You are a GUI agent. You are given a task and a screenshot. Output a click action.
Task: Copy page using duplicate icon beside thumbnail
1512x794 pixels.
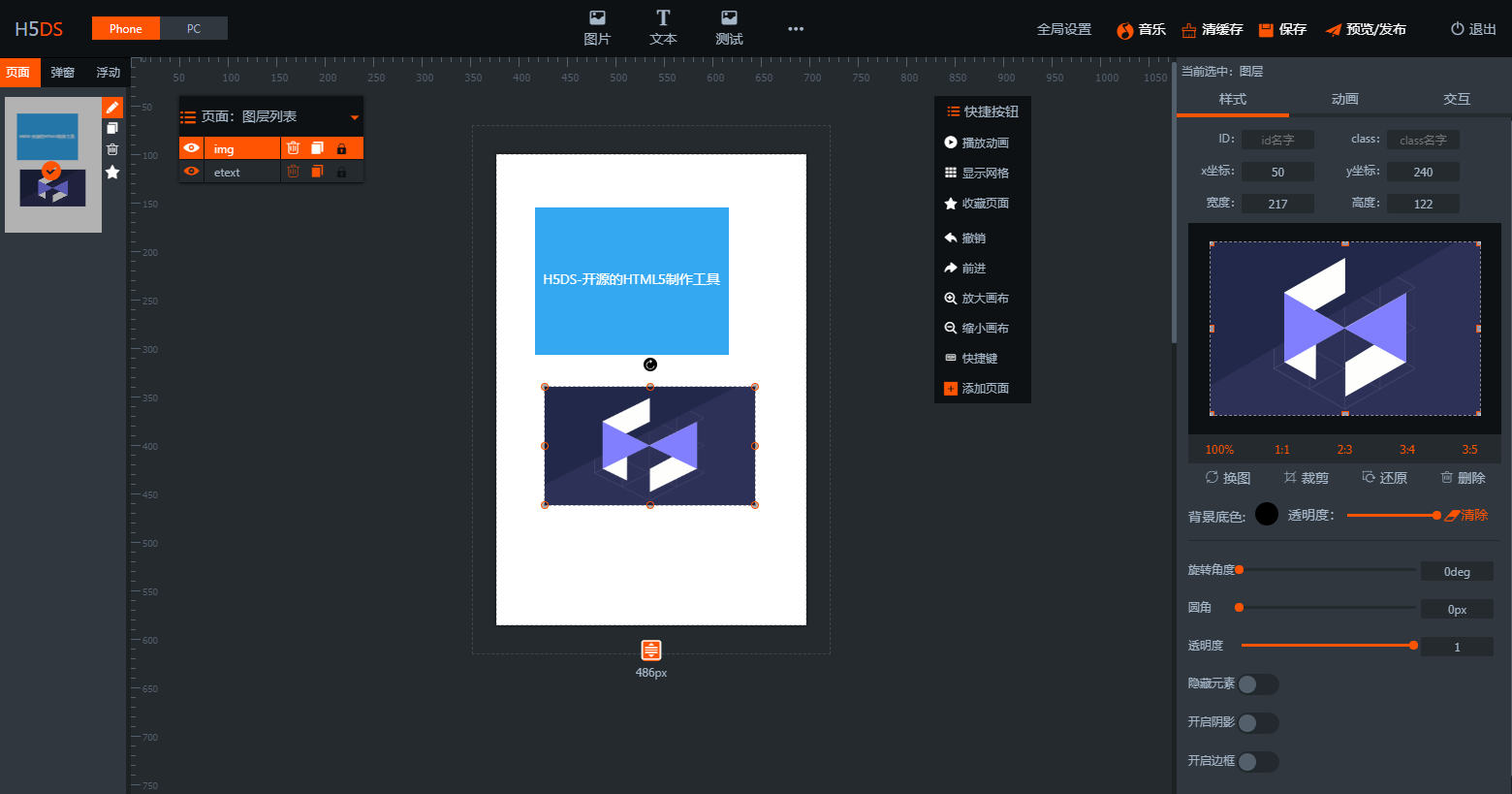112,128
